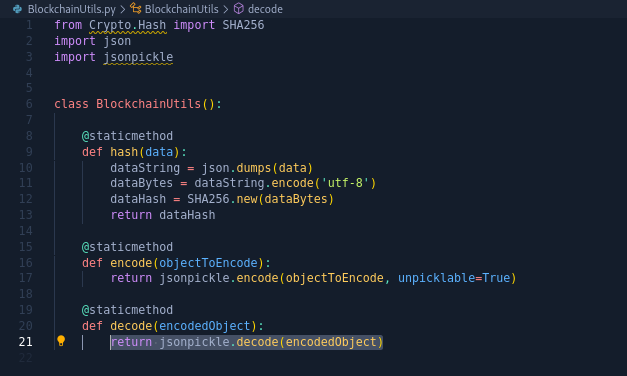The height and width of the screenshot is (376, 627).
Task: Click 'SHA256' on line 1
Action: pyautogui.click(x=244, y=25)
